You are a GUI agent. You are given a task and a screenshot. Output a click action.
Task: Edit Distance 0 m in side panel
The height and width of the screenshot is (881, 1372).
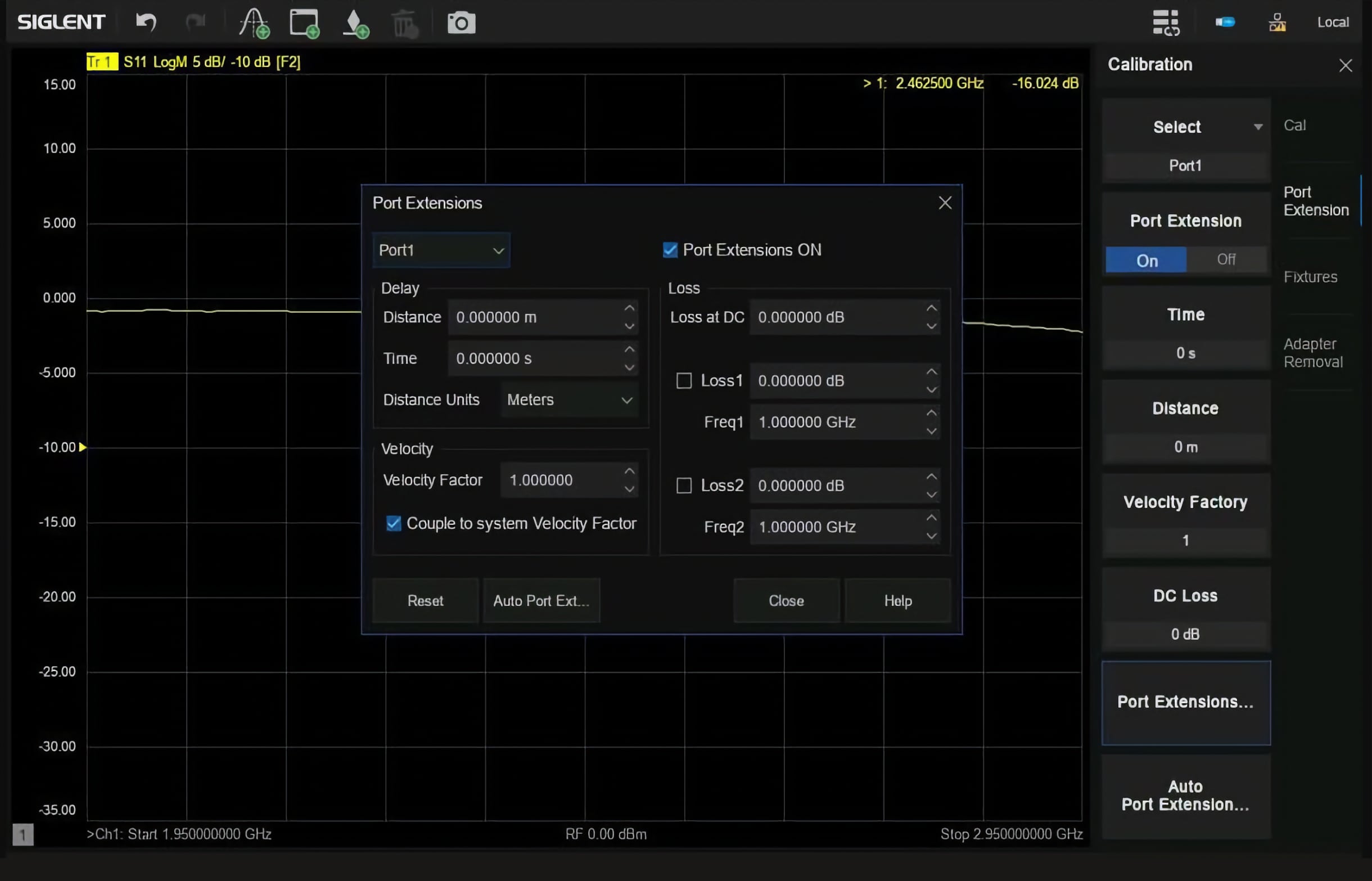click(1186, 447)
